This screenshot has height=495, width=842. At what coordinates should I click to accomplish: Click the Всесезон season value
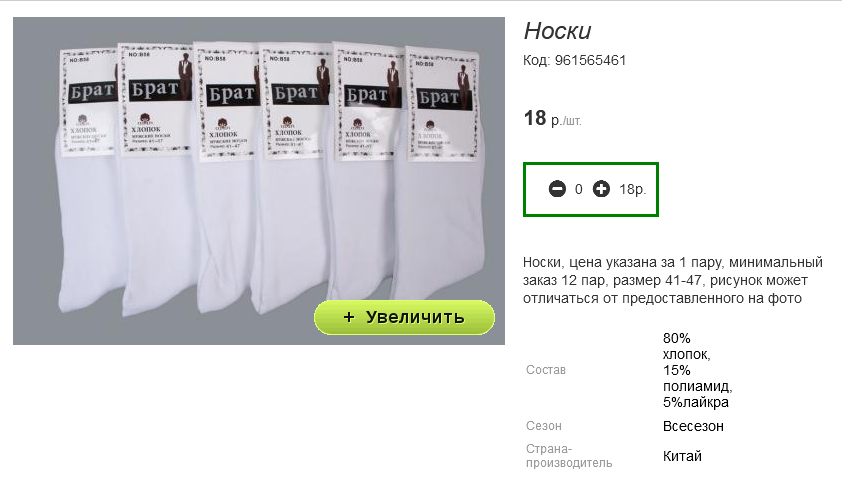(693, 426)
